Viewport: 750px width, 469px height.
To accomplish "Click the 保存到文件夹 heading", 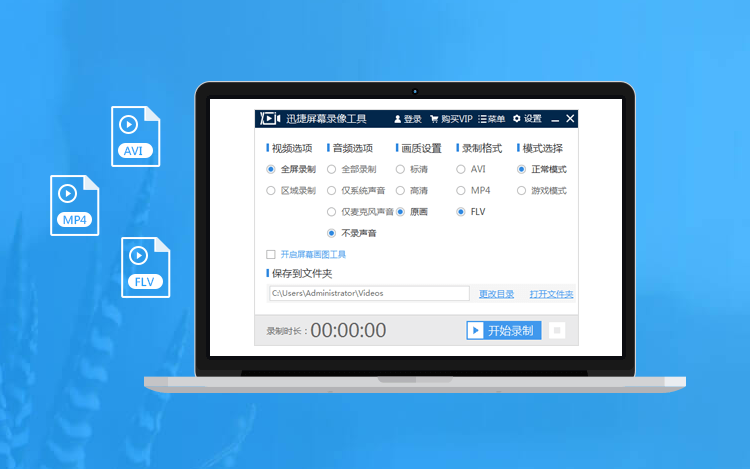I will click(x=302, y=273).
